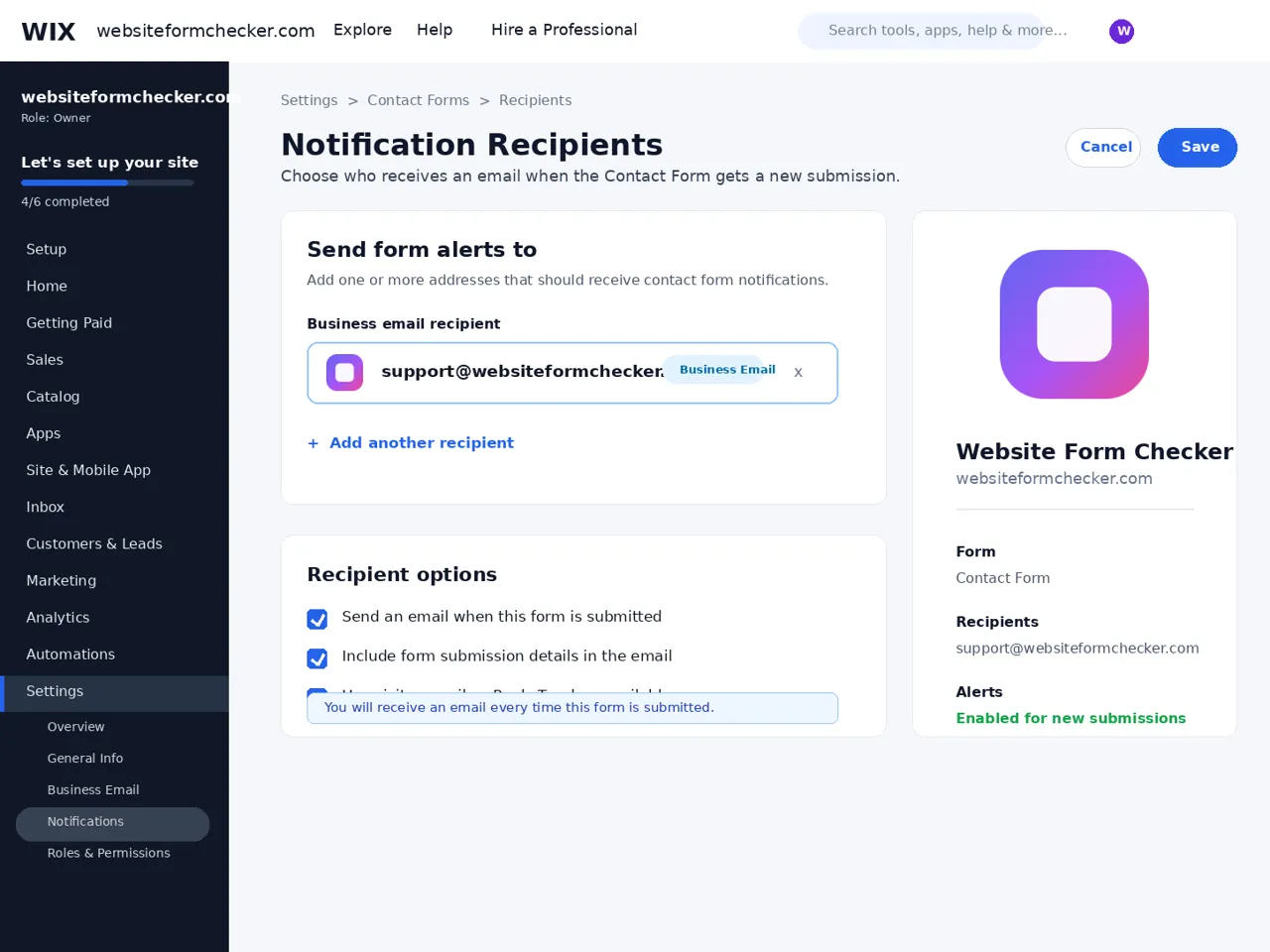Viewport: 1270px width, 952px height.
Task: Click the Notification Recipients heading
Action: point(471,145)
